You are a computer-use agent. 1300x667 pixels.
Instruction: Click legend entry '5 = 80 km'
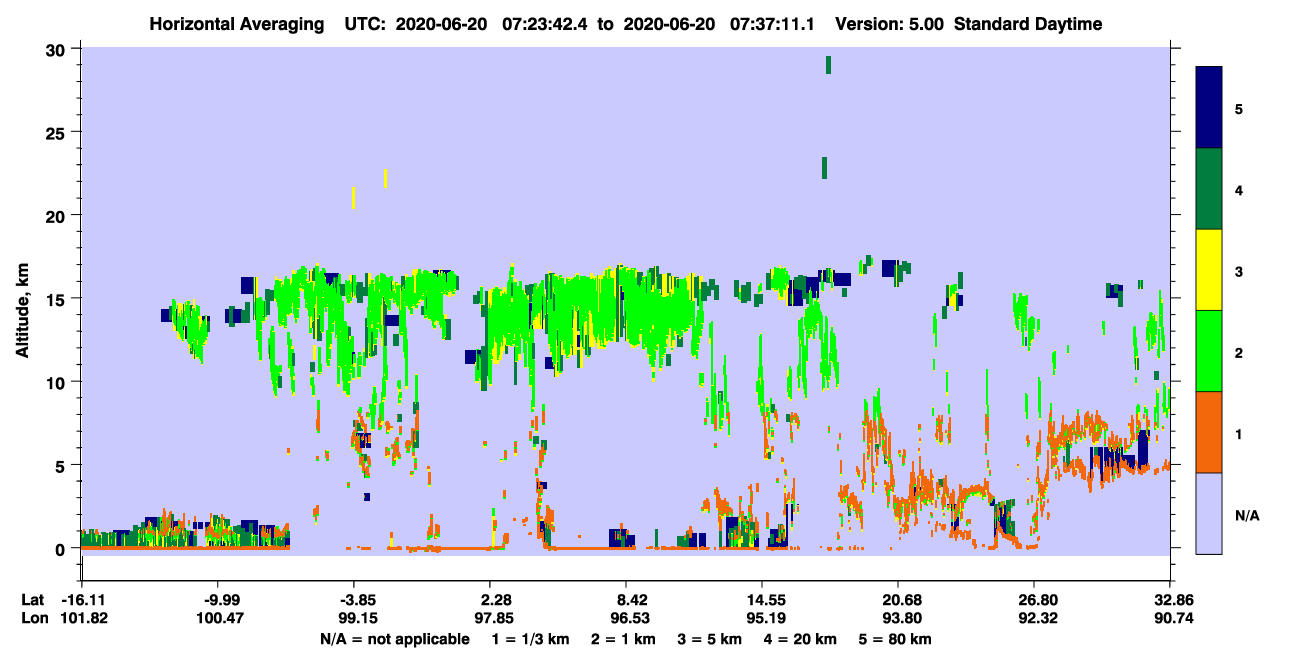click(896, 639)
